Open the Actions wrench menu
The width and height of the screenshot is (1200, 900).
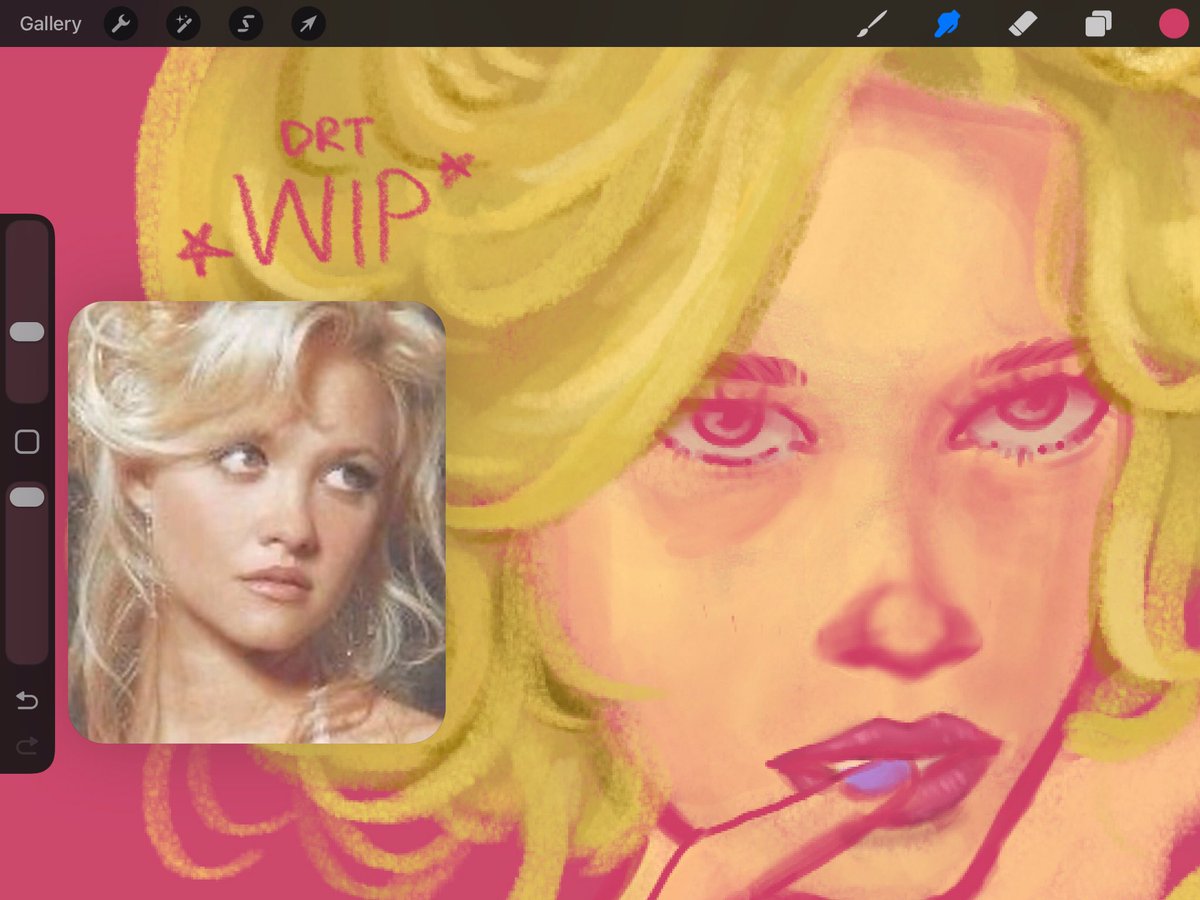point(121,24)
